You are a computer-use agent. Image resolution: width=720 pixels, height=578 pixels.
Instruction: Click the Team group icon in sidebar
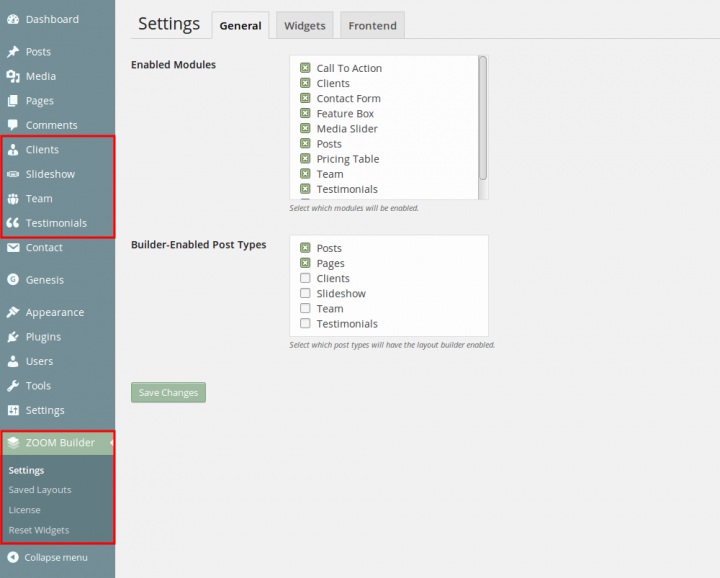[13, 199]
